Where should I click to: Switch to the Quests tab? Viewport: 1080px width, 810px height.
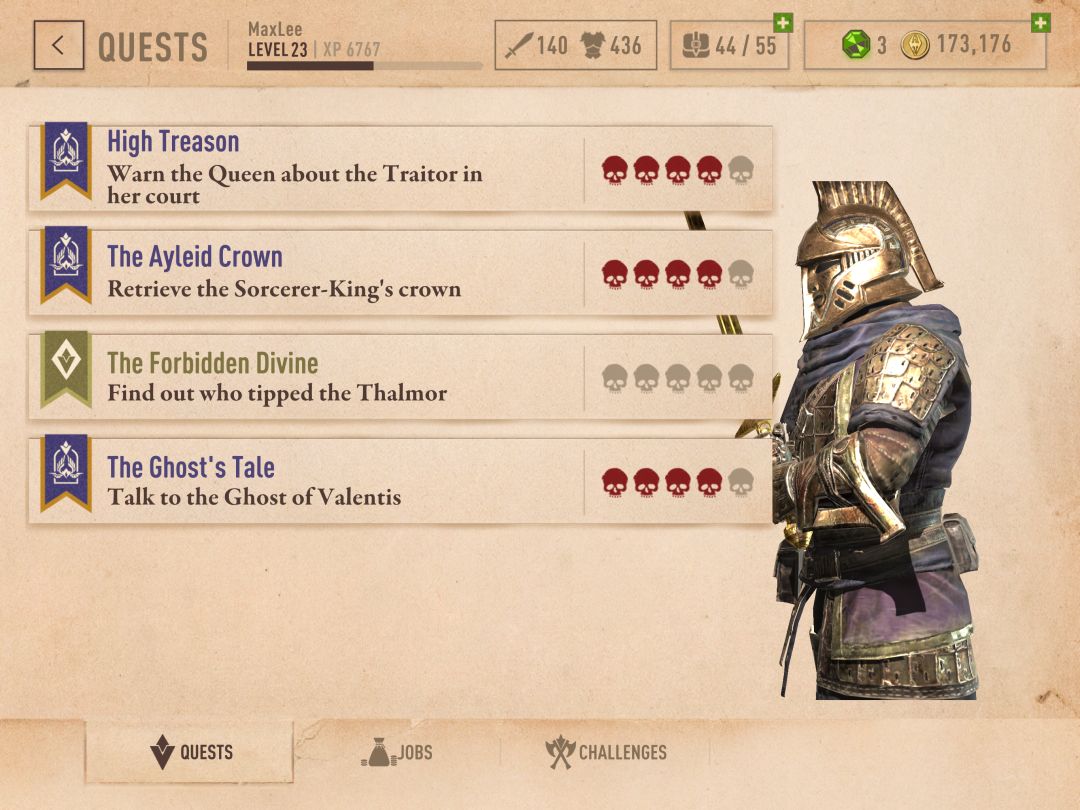(189, 751)
